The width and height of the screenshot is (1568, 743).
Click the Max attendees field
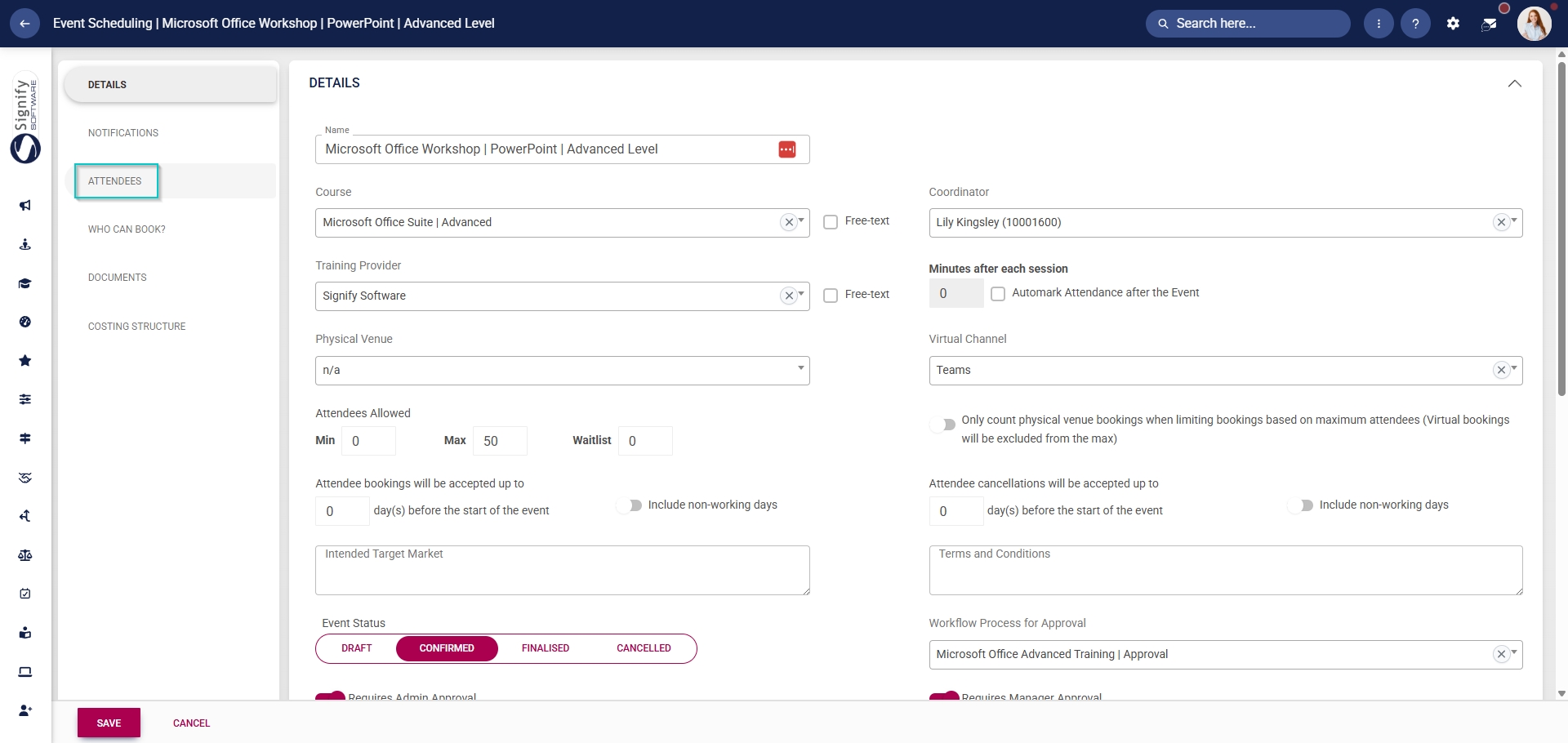pos(500,441)
